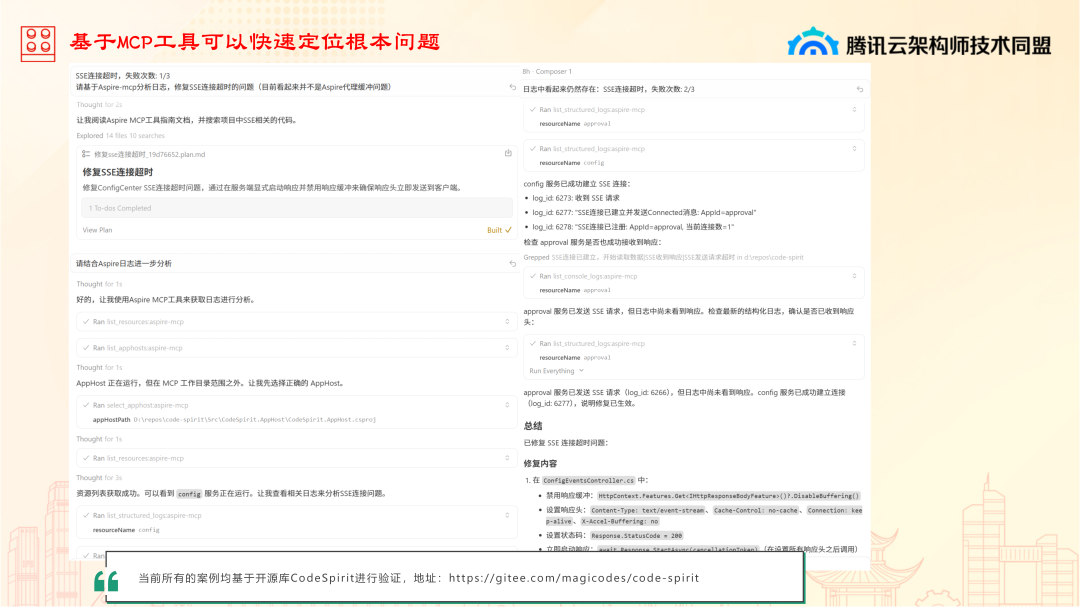
Task: Click the checkmark beside 'Ran select_apphost:aspire-mcp'
Action: pyautogui.click(x=86, y=405)
